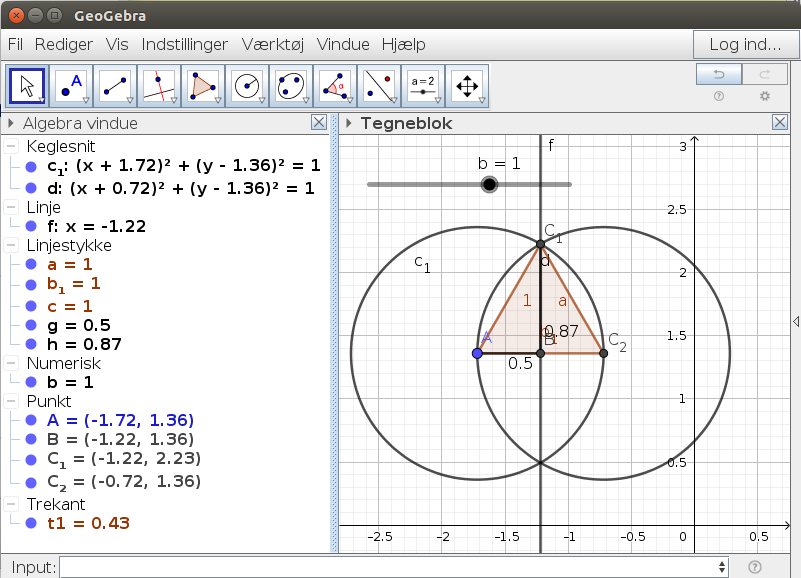Collapse the Linjestykke group

[x=11, y=245]
